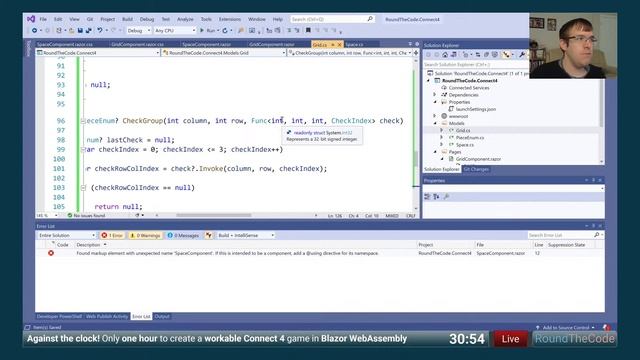
Task: Click the Home icon in Solution Explorer
Action: [445, 55]
